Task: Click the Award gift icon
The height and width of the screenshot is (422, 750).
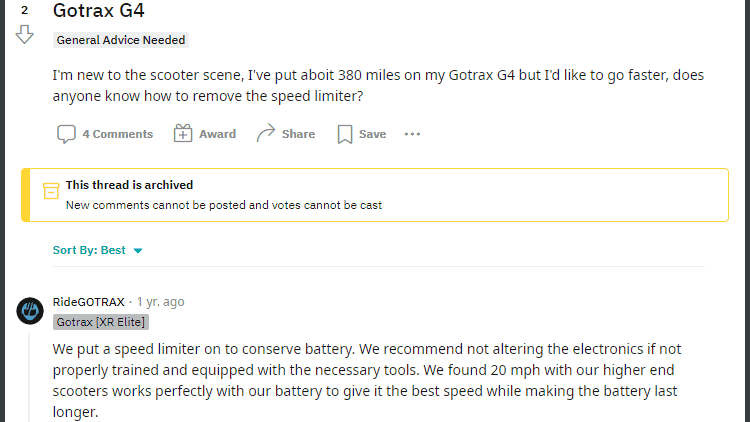Action: [x=183, y=134]
